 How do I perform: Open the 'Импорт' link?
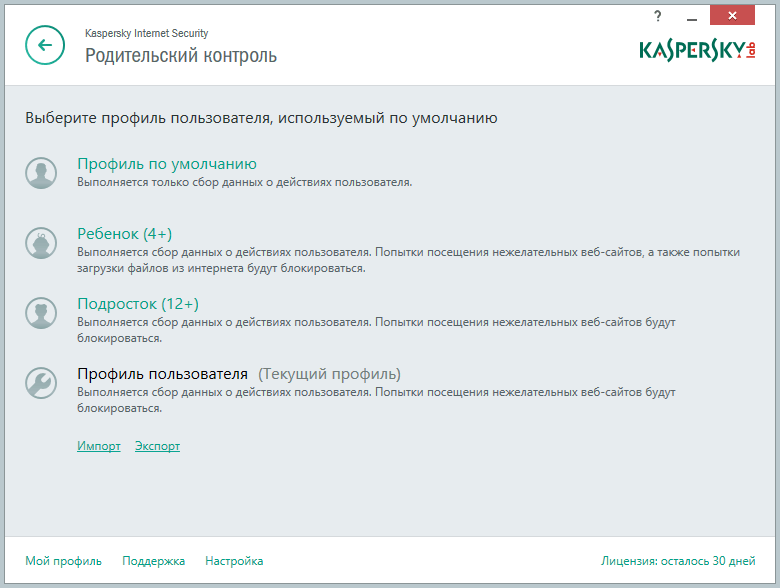pos(99,446)
